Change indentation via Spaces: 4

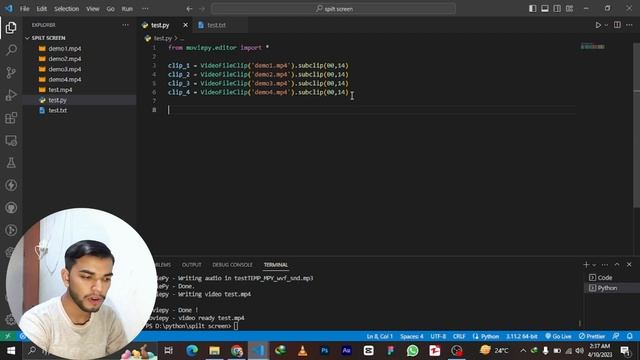pyautogui.click(x=411, y=336)
